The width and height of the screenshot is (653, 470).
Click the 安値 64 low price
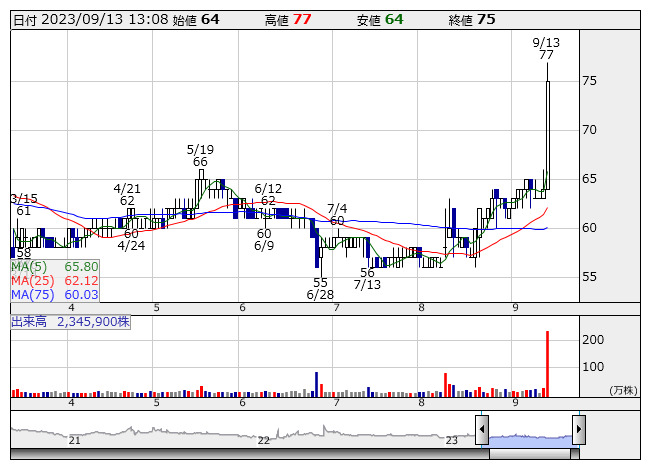(x=380, y=20)
